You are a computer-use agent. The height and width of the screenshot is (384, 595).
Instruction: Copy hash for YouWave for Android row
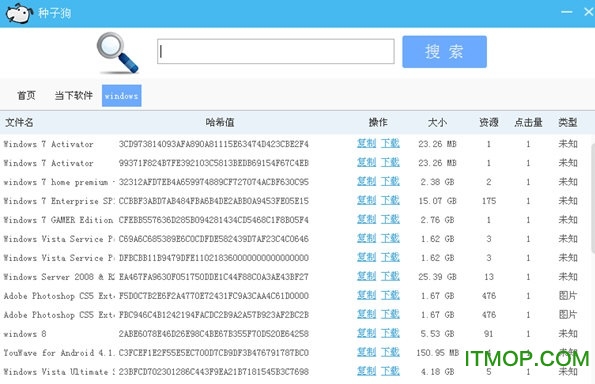pyautogui.click(x=366, y=352)
